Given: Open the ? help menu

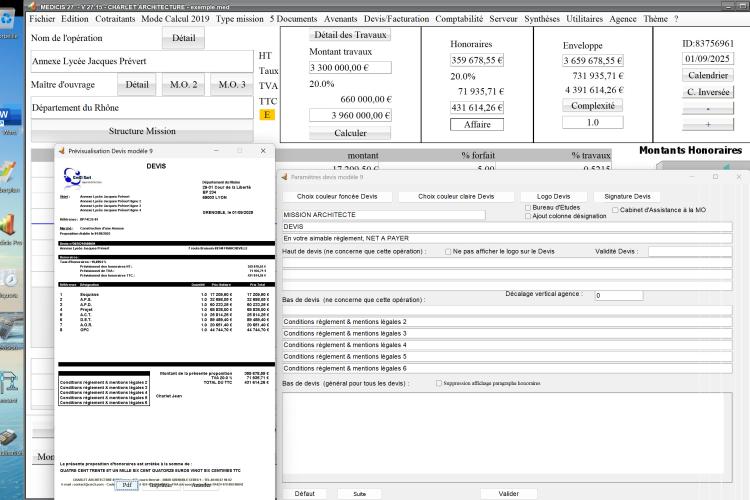Looking at the screenshot, I should click(x=676, y=19).
